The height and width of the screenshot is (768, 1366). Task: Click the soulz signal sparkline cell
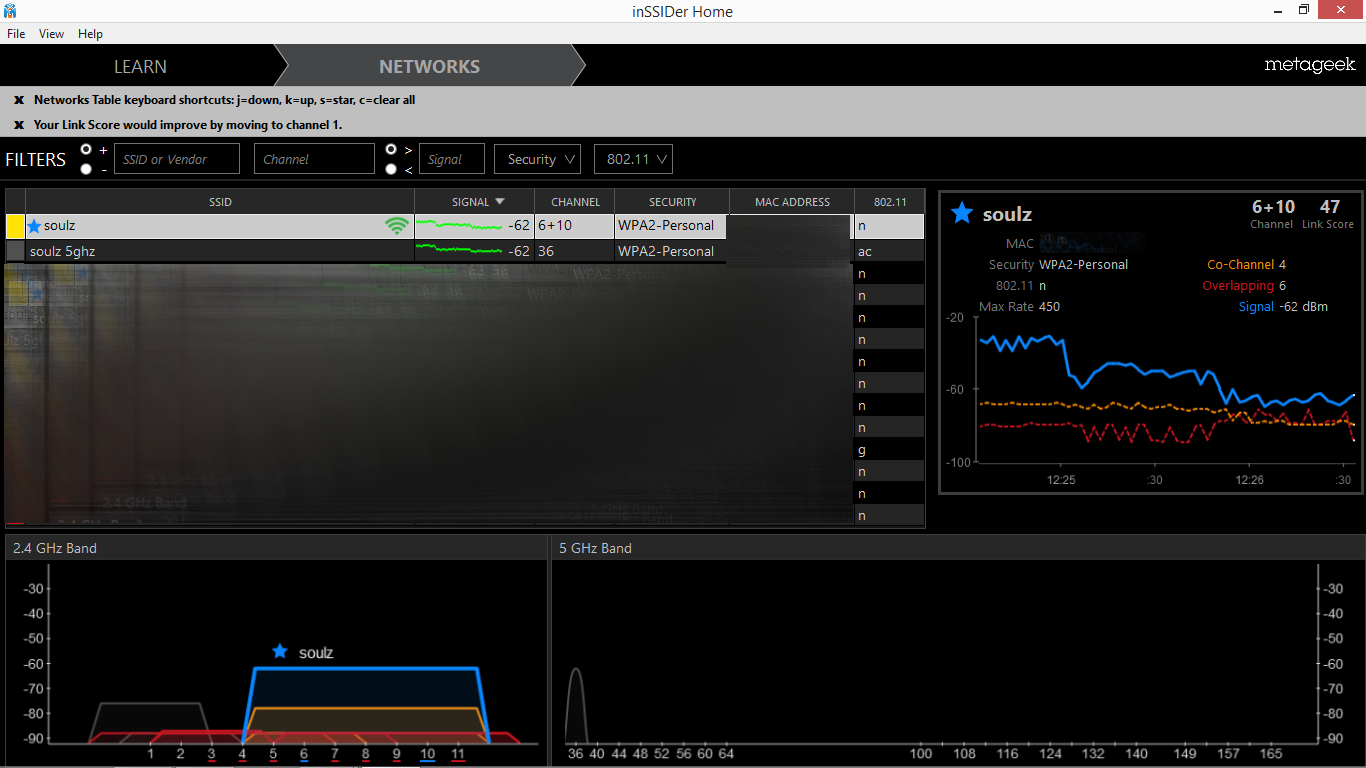pyautogui.click(x=475, y=226)
